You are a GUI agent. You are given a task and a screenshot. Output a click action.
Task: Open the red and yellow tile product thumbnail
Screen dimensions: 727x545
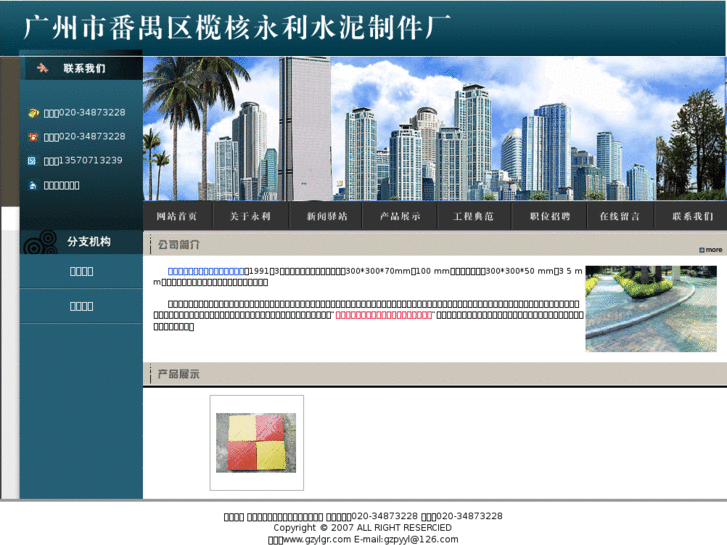256,443
